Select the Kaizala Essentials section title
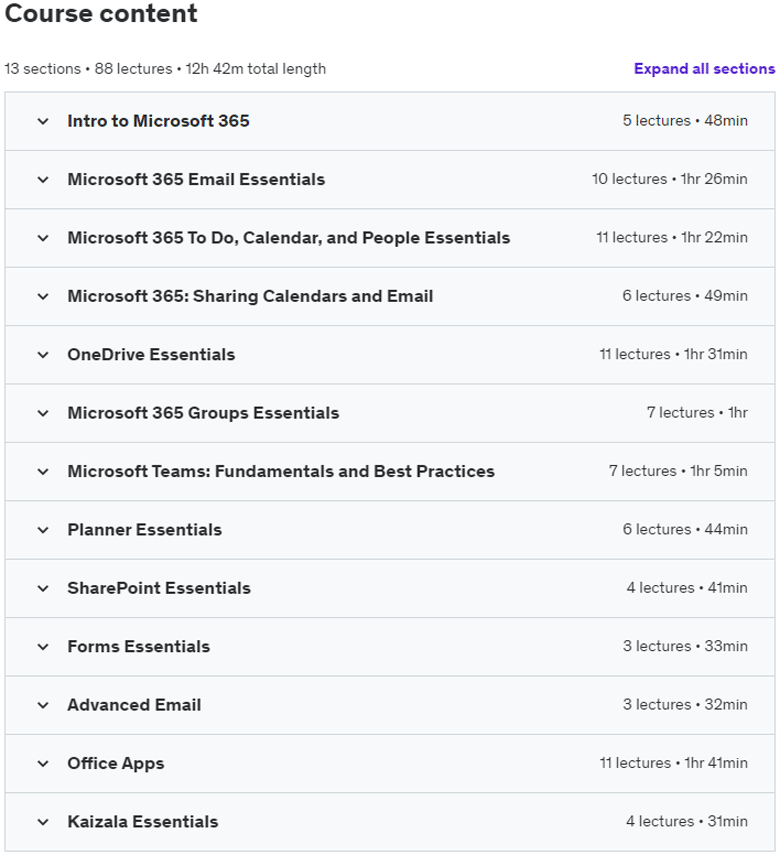The height and width of the screenshot is (855, 780). click(142, 821)
